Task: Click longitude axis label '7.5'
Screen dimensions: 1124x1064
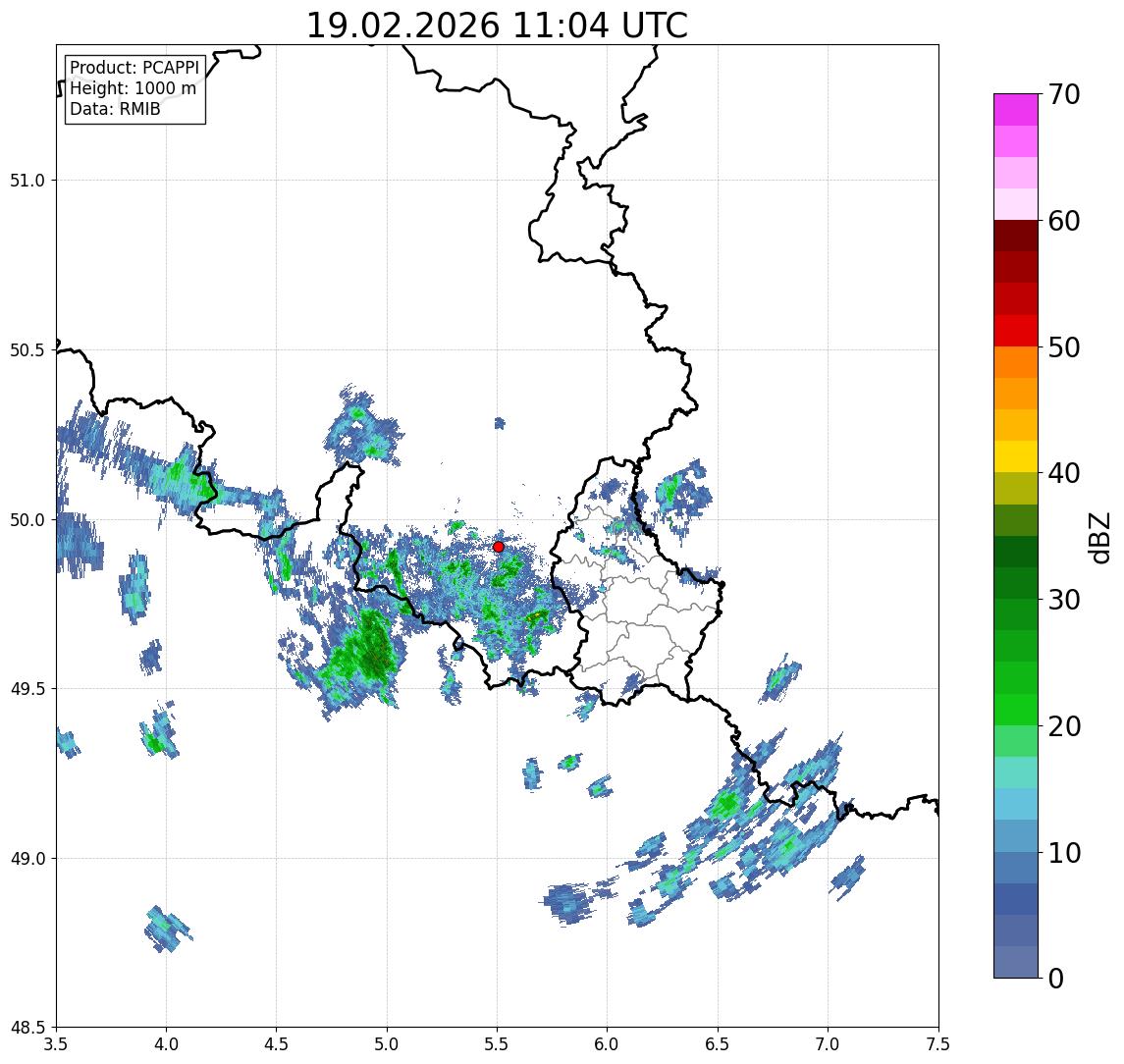Action: [x=938, y=1044]
